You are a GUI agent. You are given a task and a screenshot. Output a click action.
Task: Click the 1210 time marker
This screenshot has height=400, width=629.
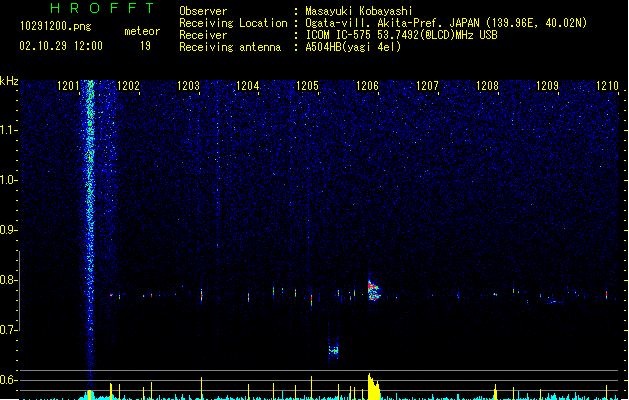607,86
